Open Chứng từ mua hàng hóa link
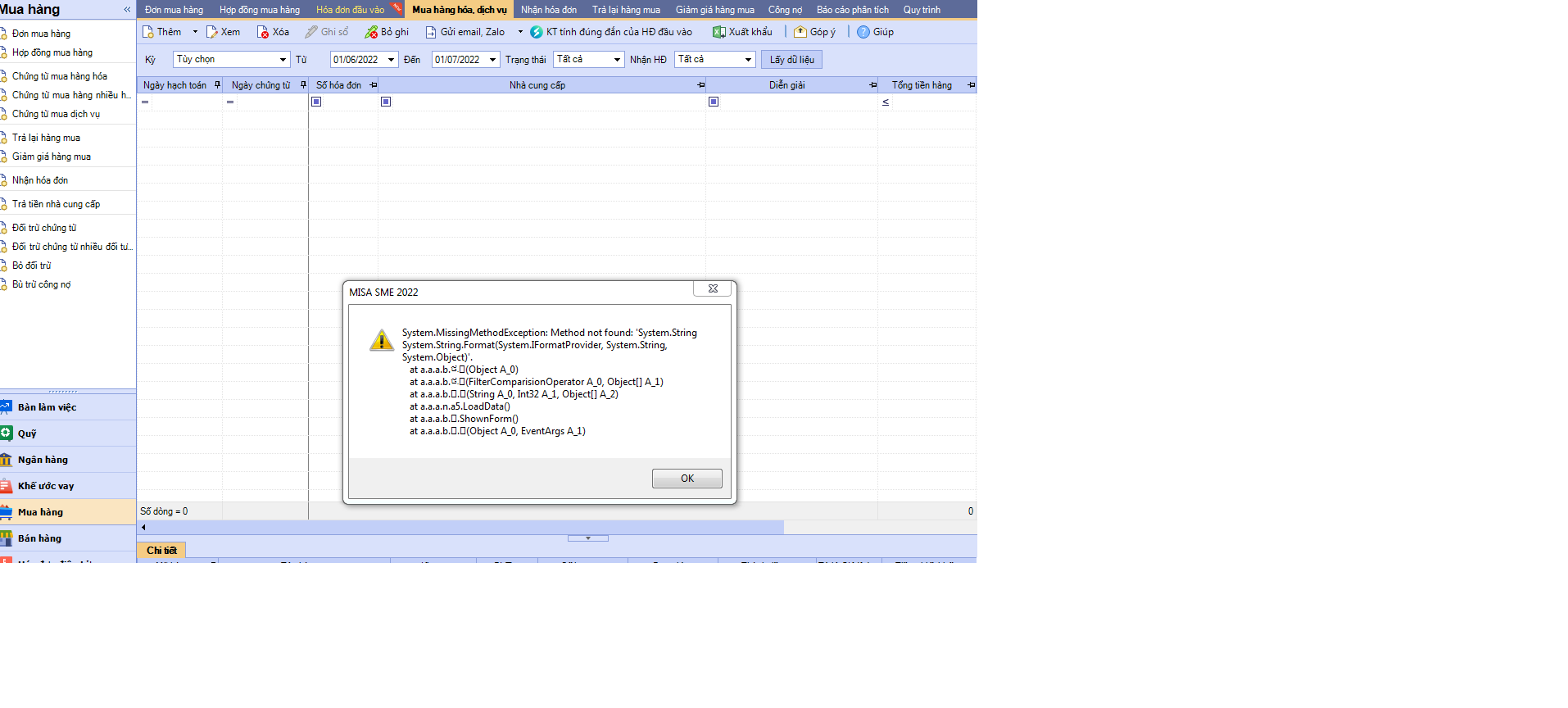This screenshot has width=1568, height=708. click(x=60, y=76)
